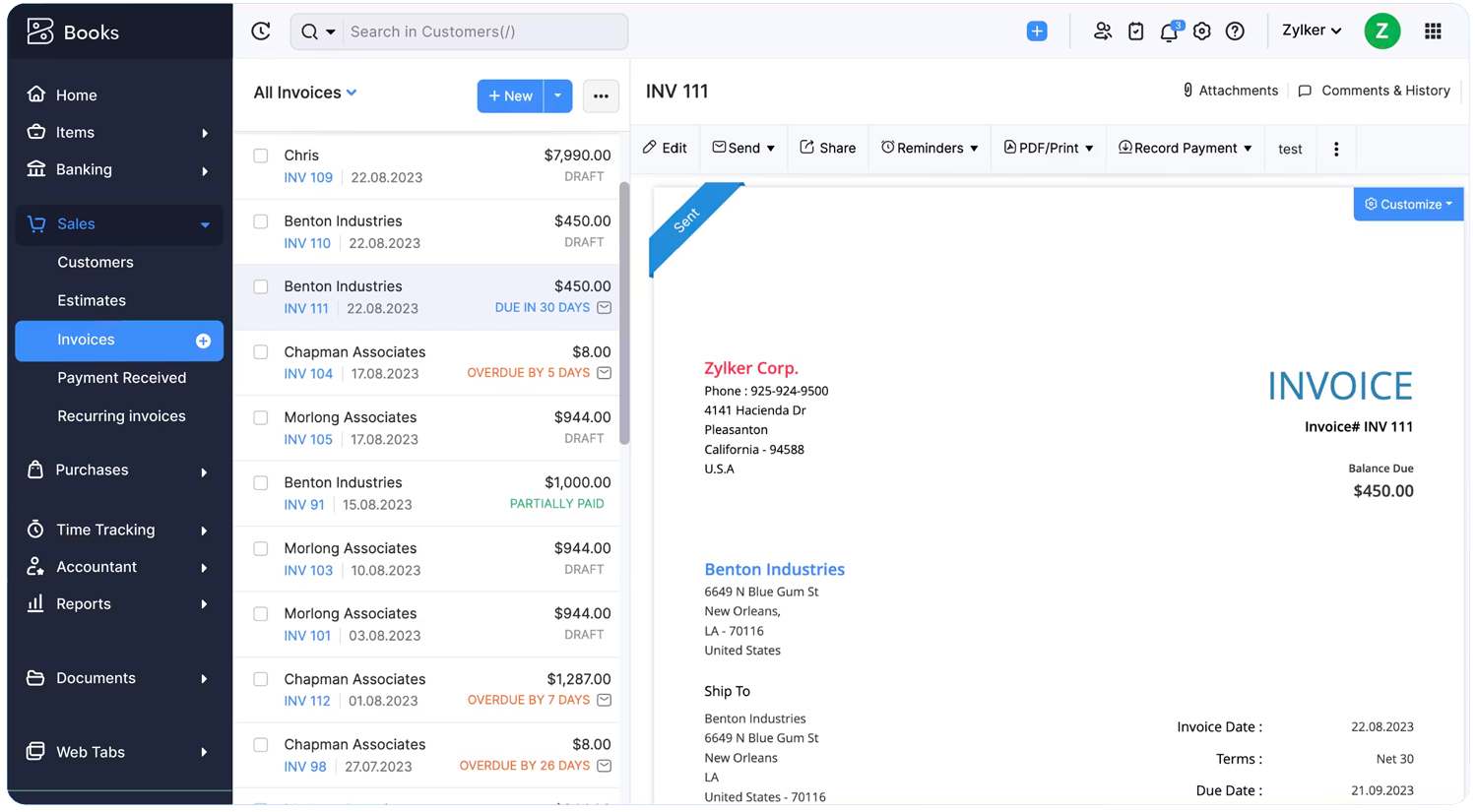Click the Home icon in sidebar
Viewport: 1477px width, 812px height.
(x=36, y=94)
